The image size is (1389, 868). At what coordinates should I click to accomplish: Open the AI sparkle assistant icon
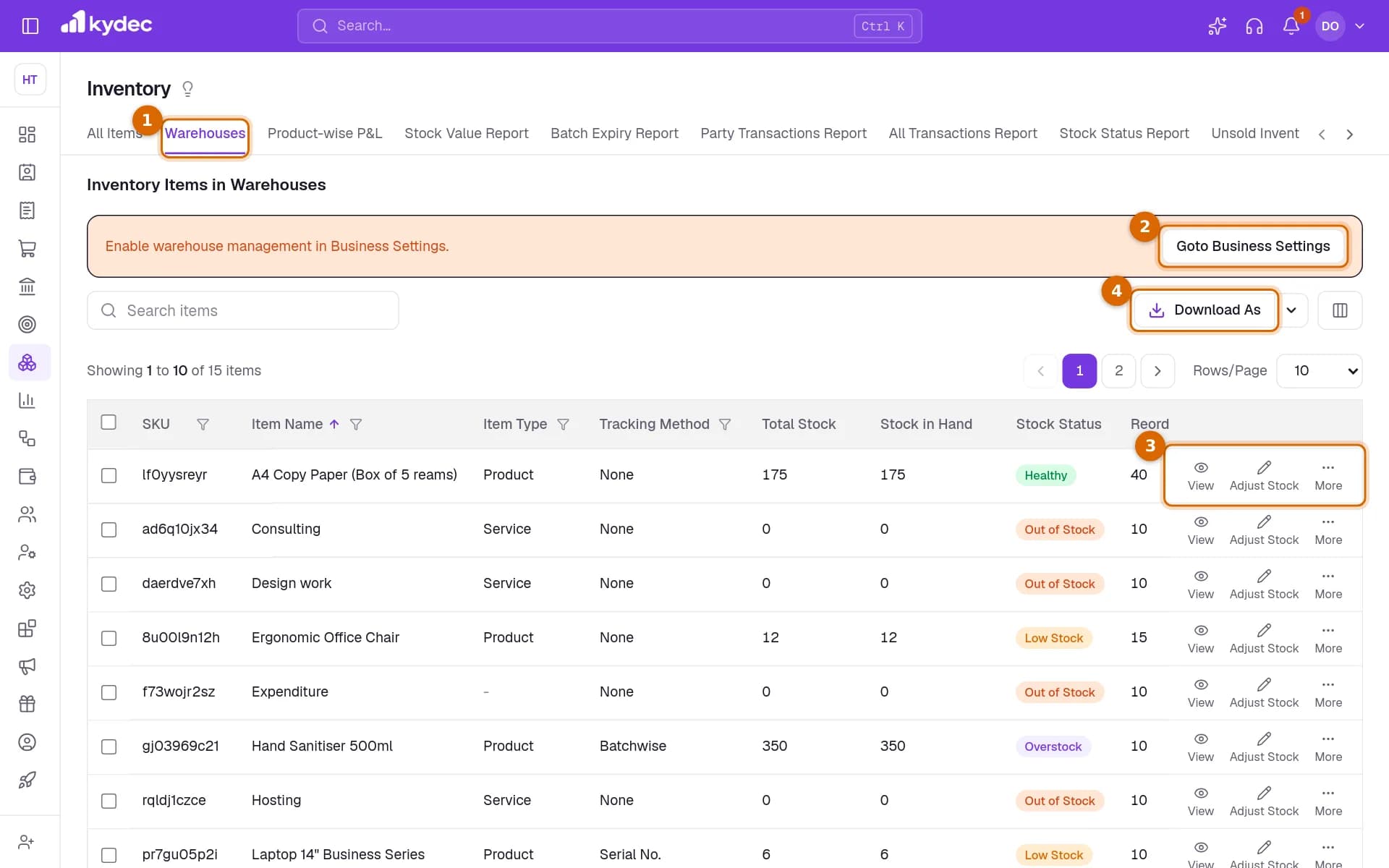click(x=1218, y=26)
